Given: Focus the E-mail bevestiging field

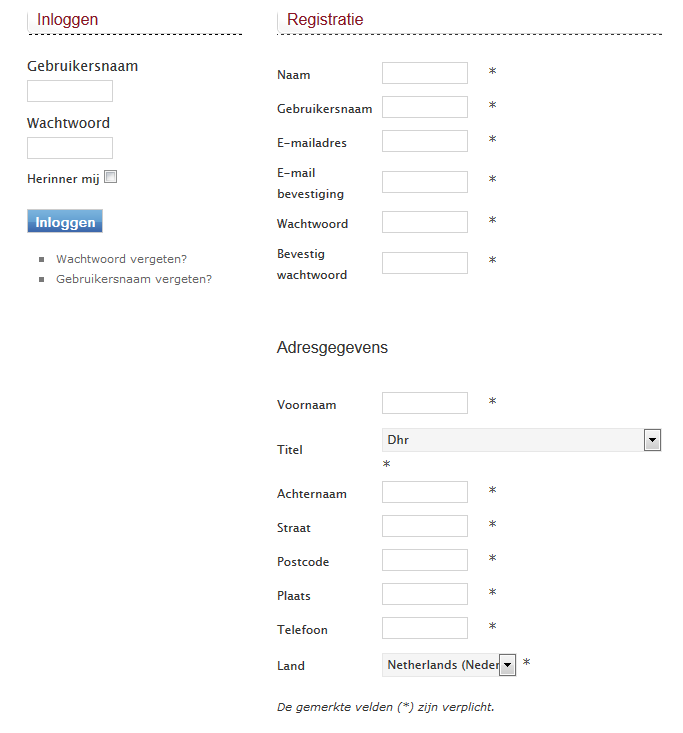Looking at the screenshot, I should (x=425, y=182).
